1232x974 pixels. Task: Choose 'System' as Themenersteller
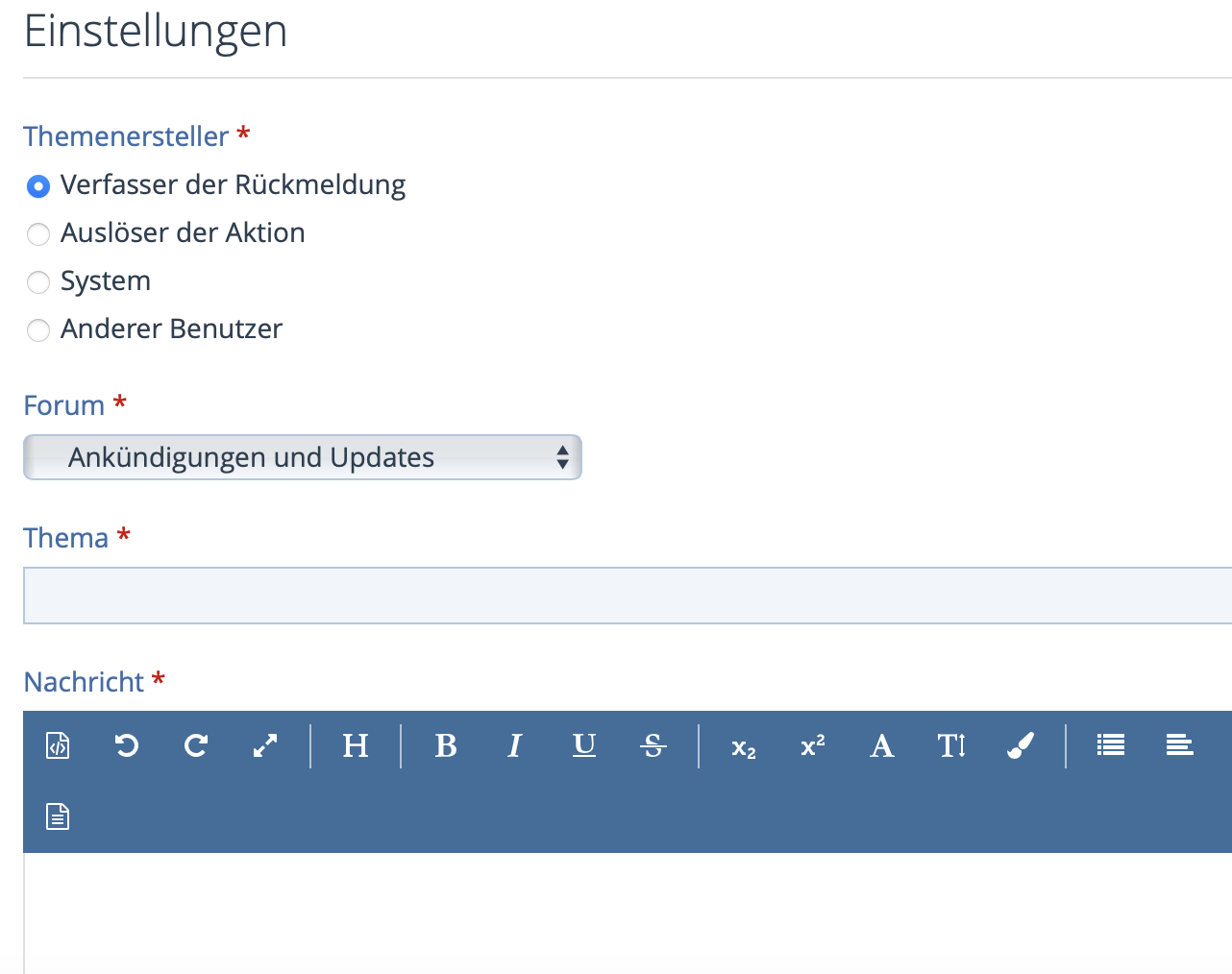(38, 281)
